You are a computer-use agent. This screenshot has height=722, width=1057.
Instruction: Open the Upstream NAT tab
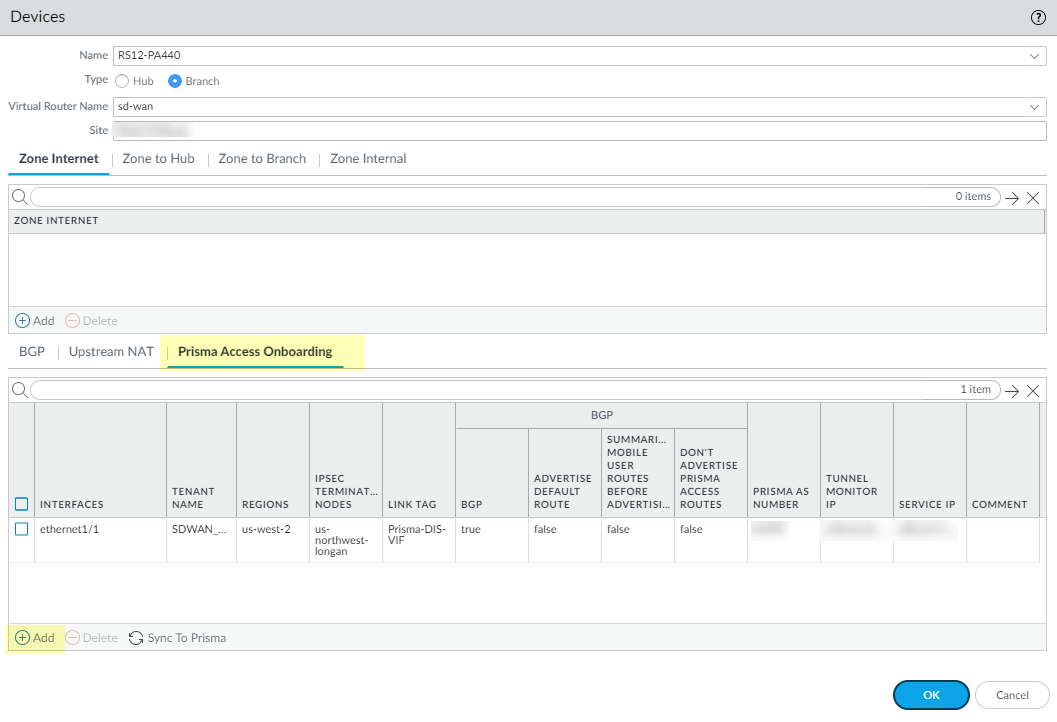click(111, 352)
